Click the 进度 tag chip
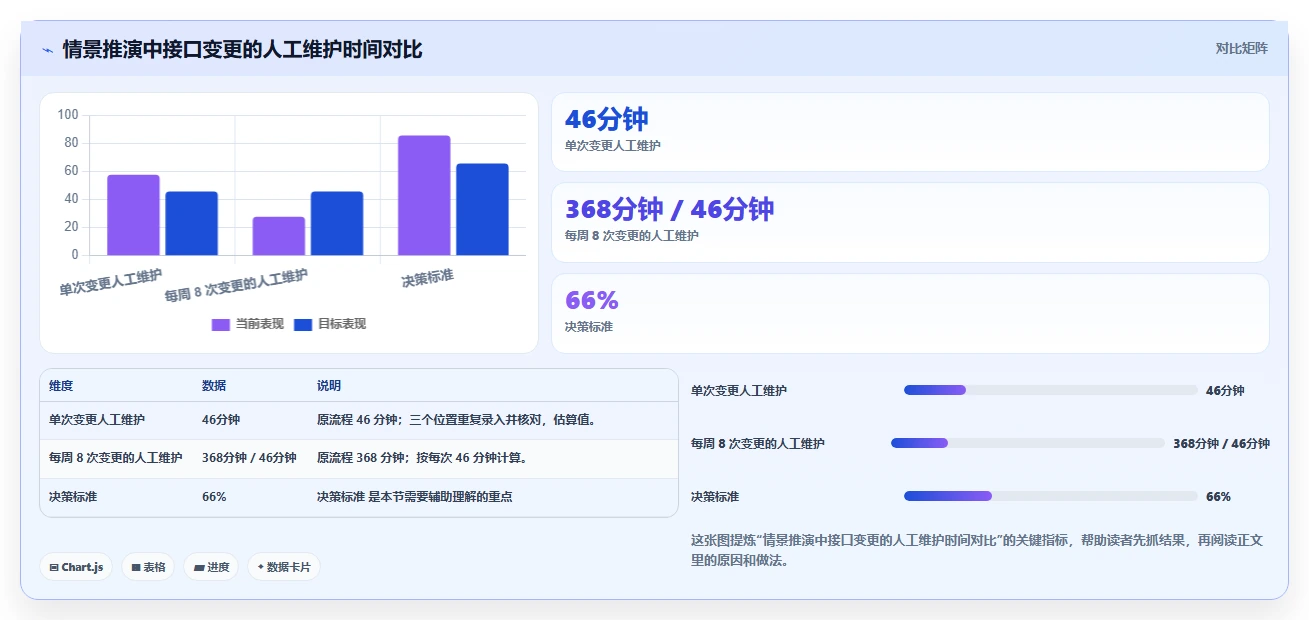 coord(211,567)
